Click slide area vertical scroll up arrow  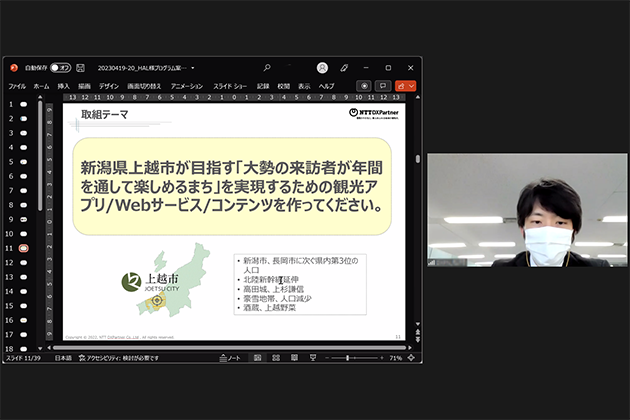pos(418,97)
